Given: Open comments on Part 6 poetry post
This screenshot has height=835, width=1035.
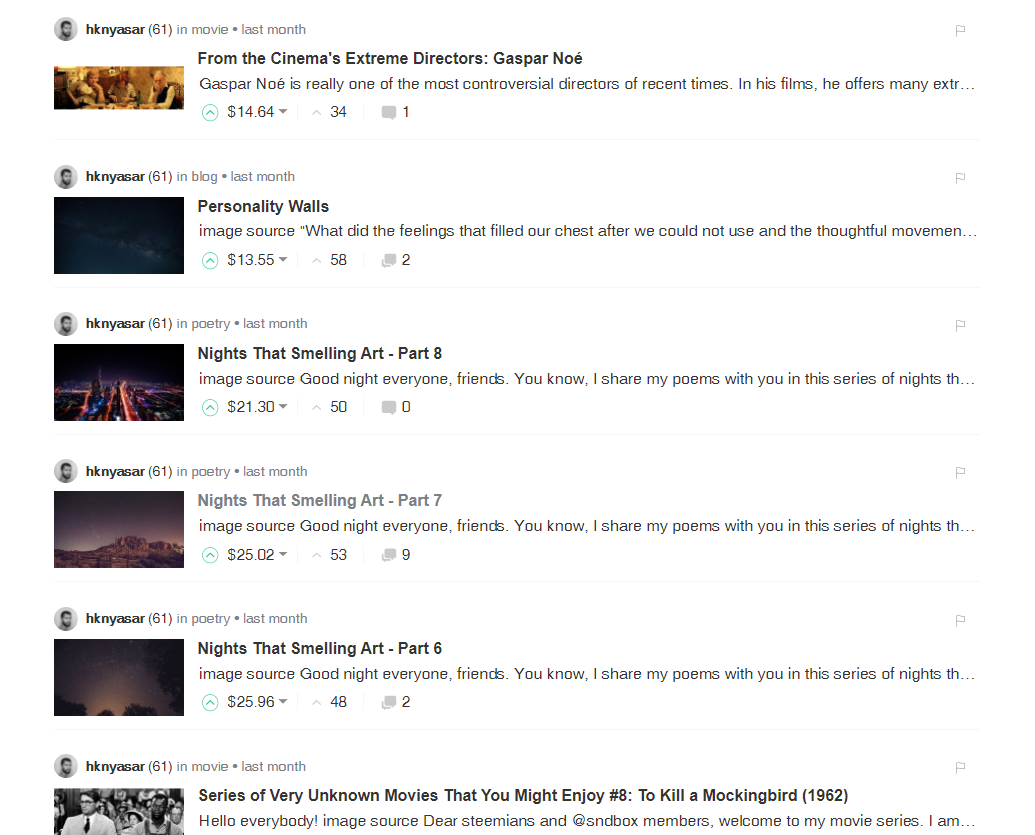Looking at the screenshot, I should click(x=395, y=702).
